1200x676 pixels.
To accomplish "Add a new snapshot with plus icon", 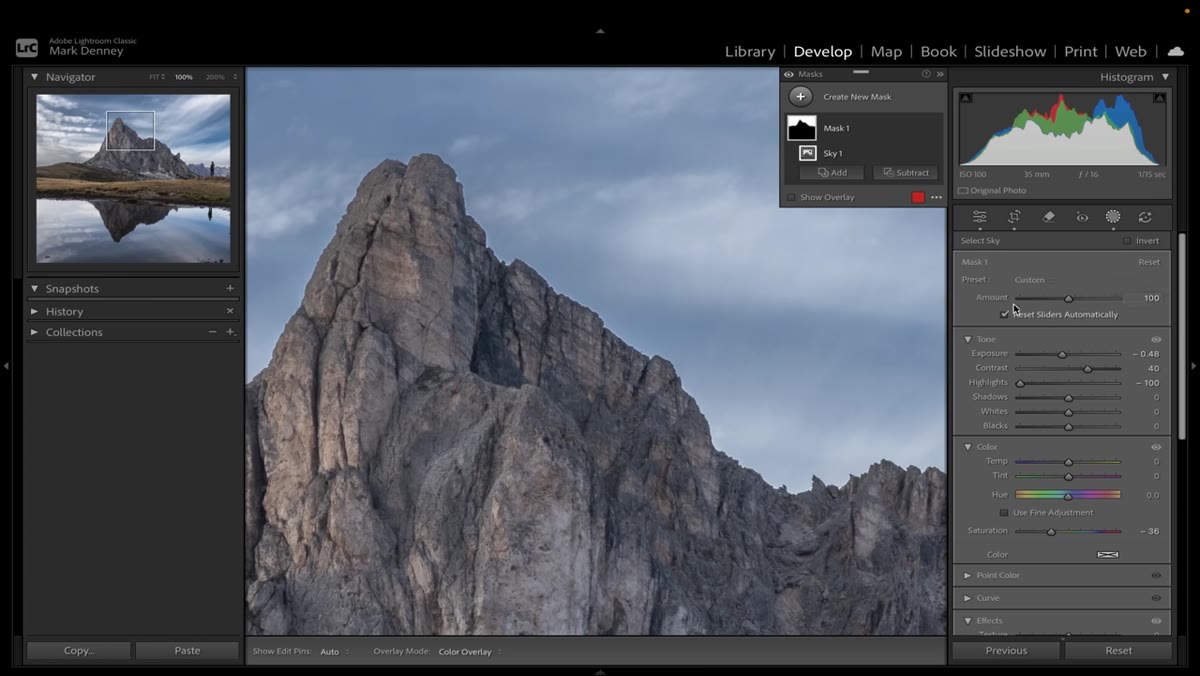I will coord(230,288).
